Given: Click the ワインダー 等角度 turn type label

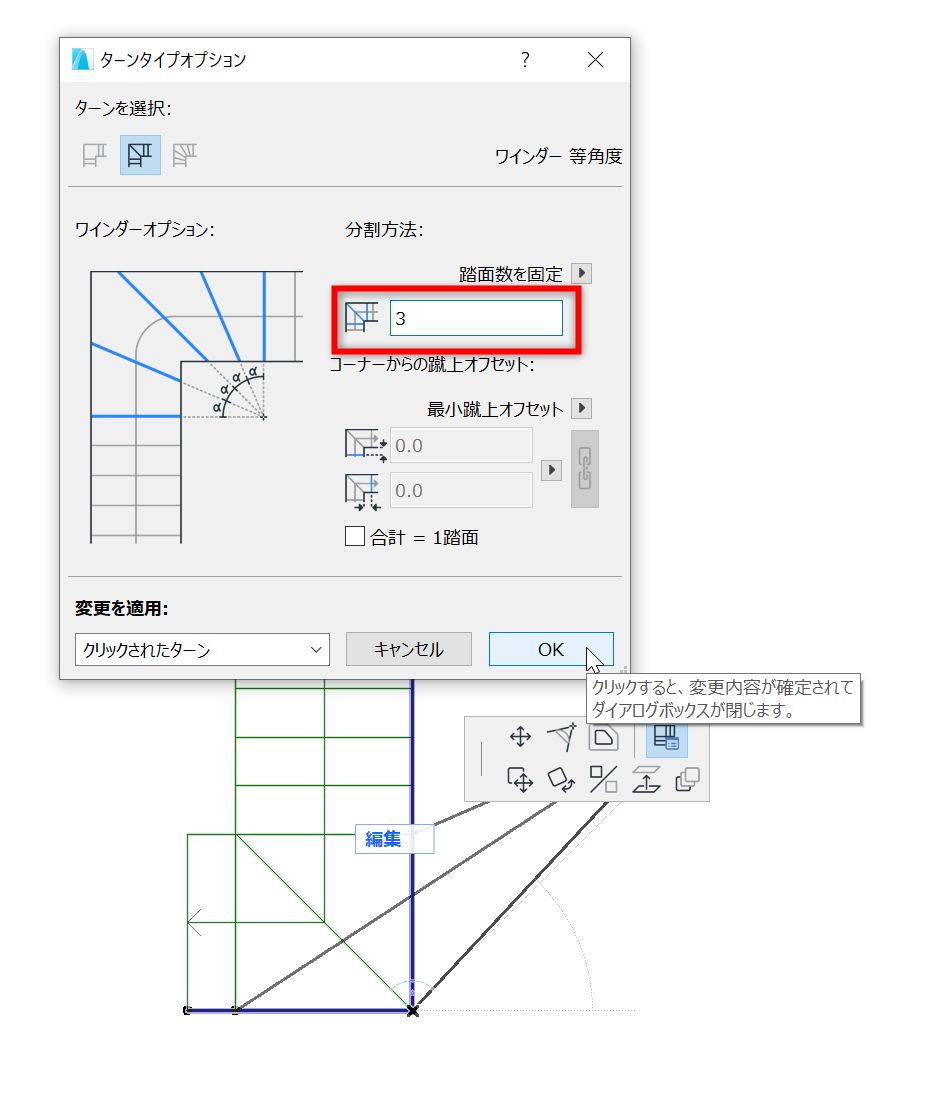Looking at the screenshot, I should pos(558,156).
